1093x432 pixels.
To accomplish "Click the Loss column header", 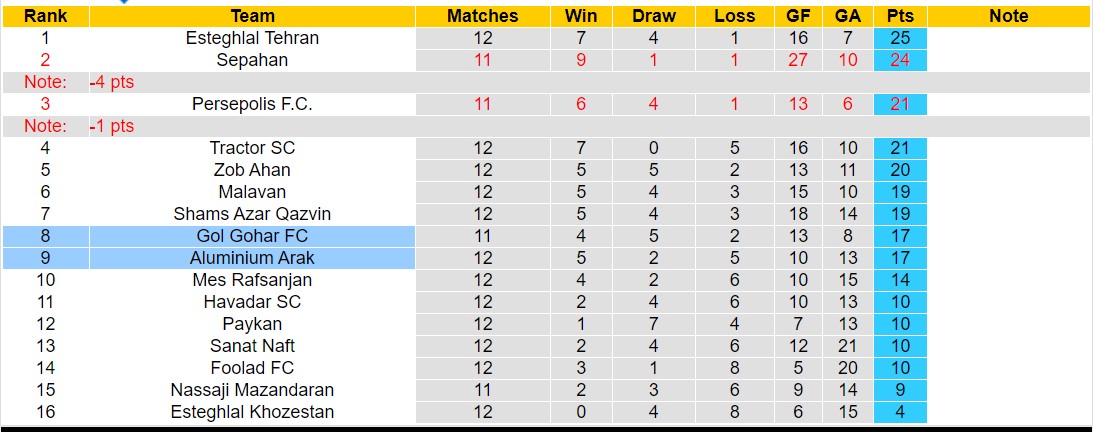I will [735, 16].
